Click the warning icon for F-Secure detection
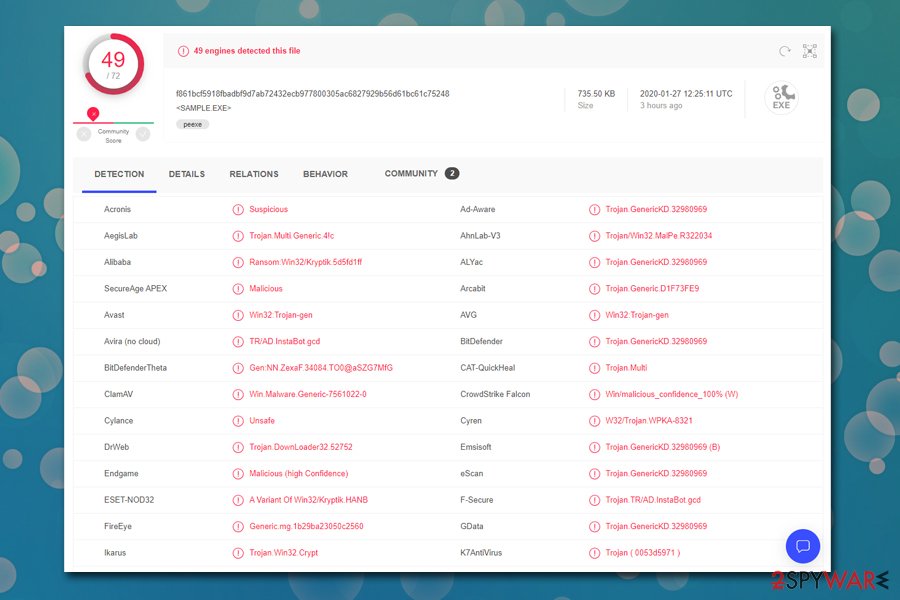The height and width of the screenshot is (600, 900). 594,500
